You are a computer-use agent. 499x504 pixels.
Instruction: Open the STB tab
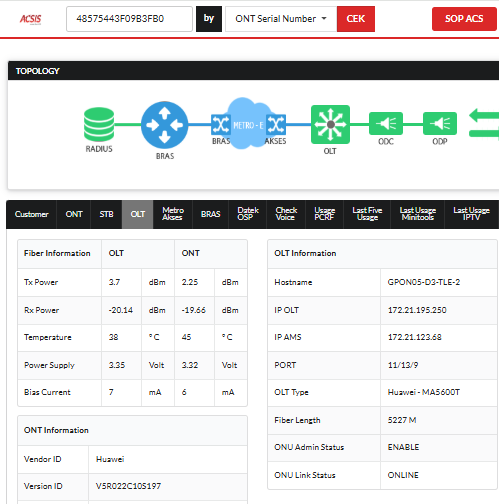click(106, 214)
